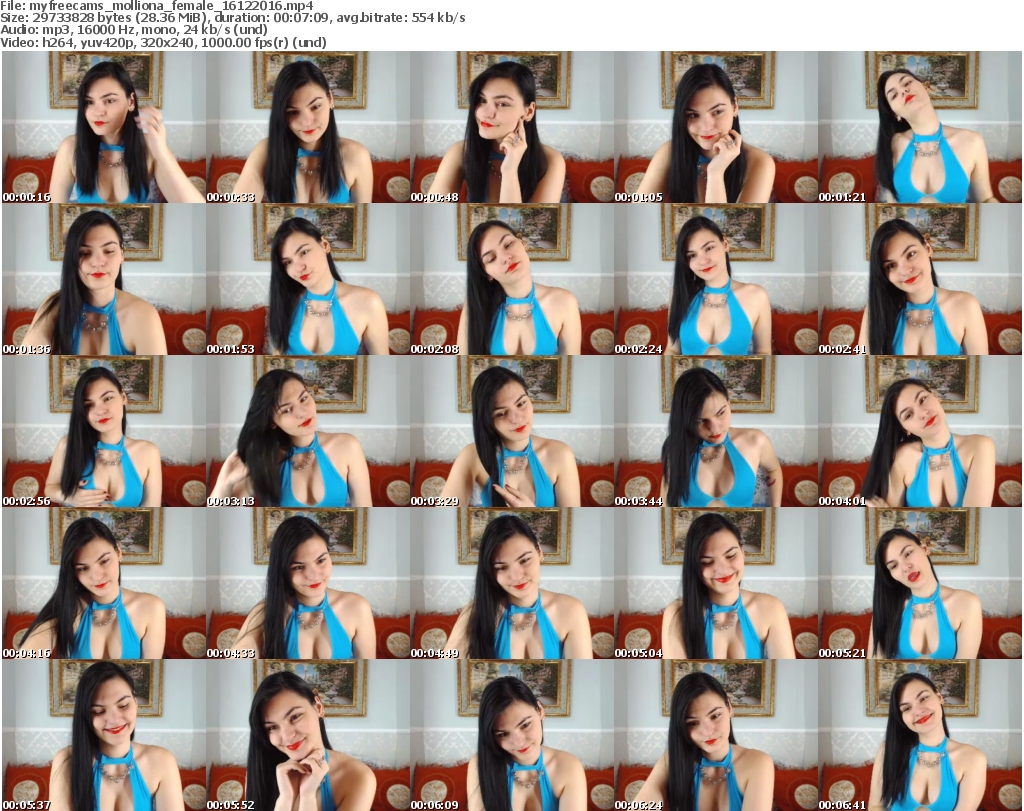Open the frame labeled 00:04:49
The image size is (1024, 811).
(x=512, y=583)
